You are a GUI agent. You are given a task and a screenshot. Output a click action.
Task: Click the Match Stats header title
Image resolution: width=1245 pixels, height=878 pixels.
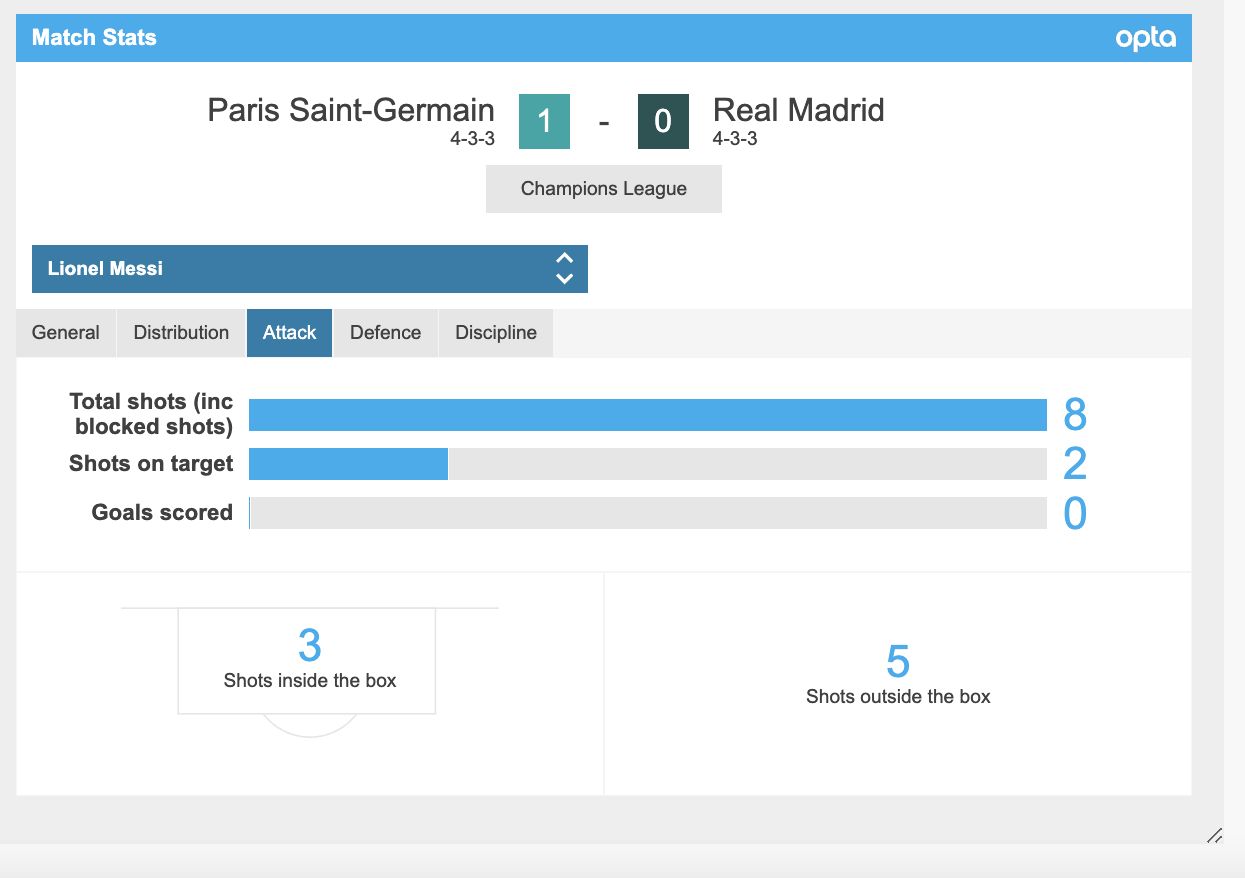[x=94, y=38]
